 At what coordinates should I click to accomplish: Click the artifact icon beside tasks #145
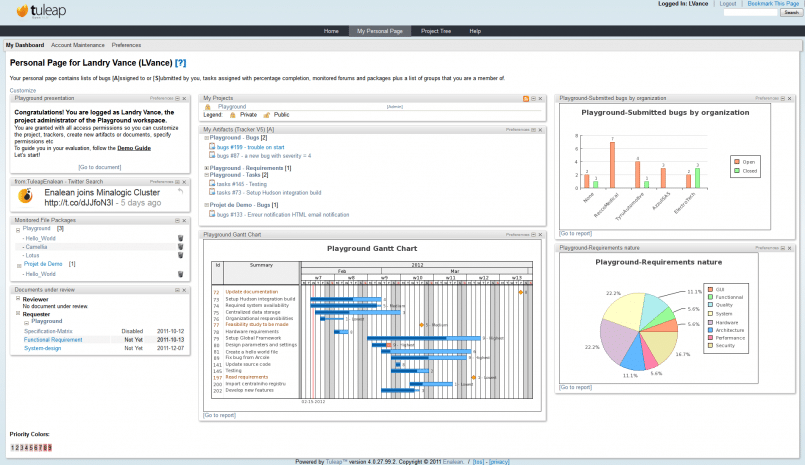point(212,183)
